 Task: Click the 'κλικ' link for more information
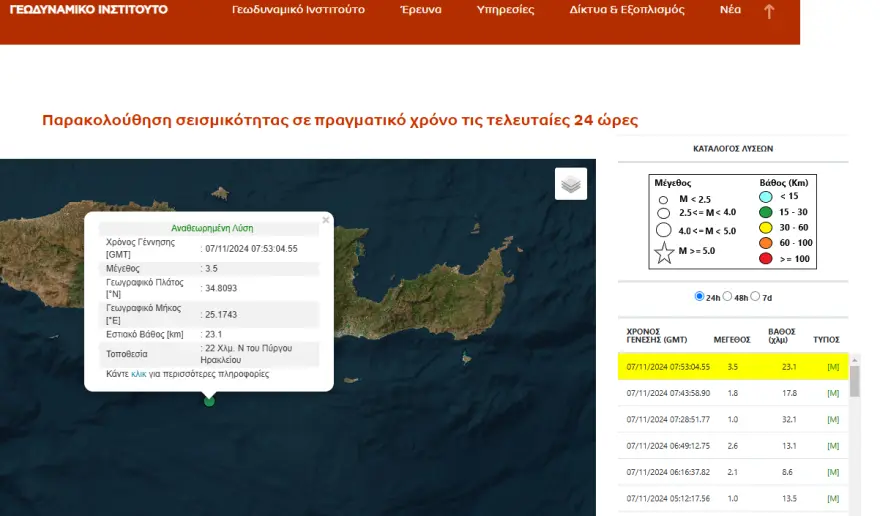pyautogui.click(x=138, y=374)
